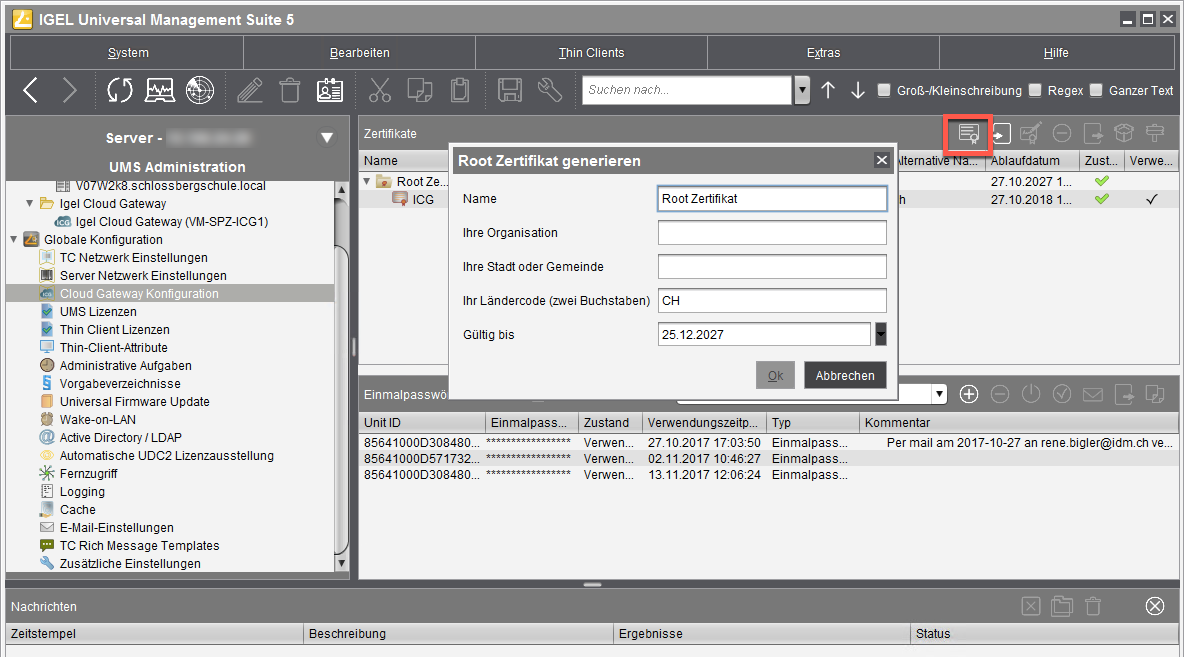Select Cloud Gateway Konfiguration tree item
1184x657 pixels.
coord(139,294)
